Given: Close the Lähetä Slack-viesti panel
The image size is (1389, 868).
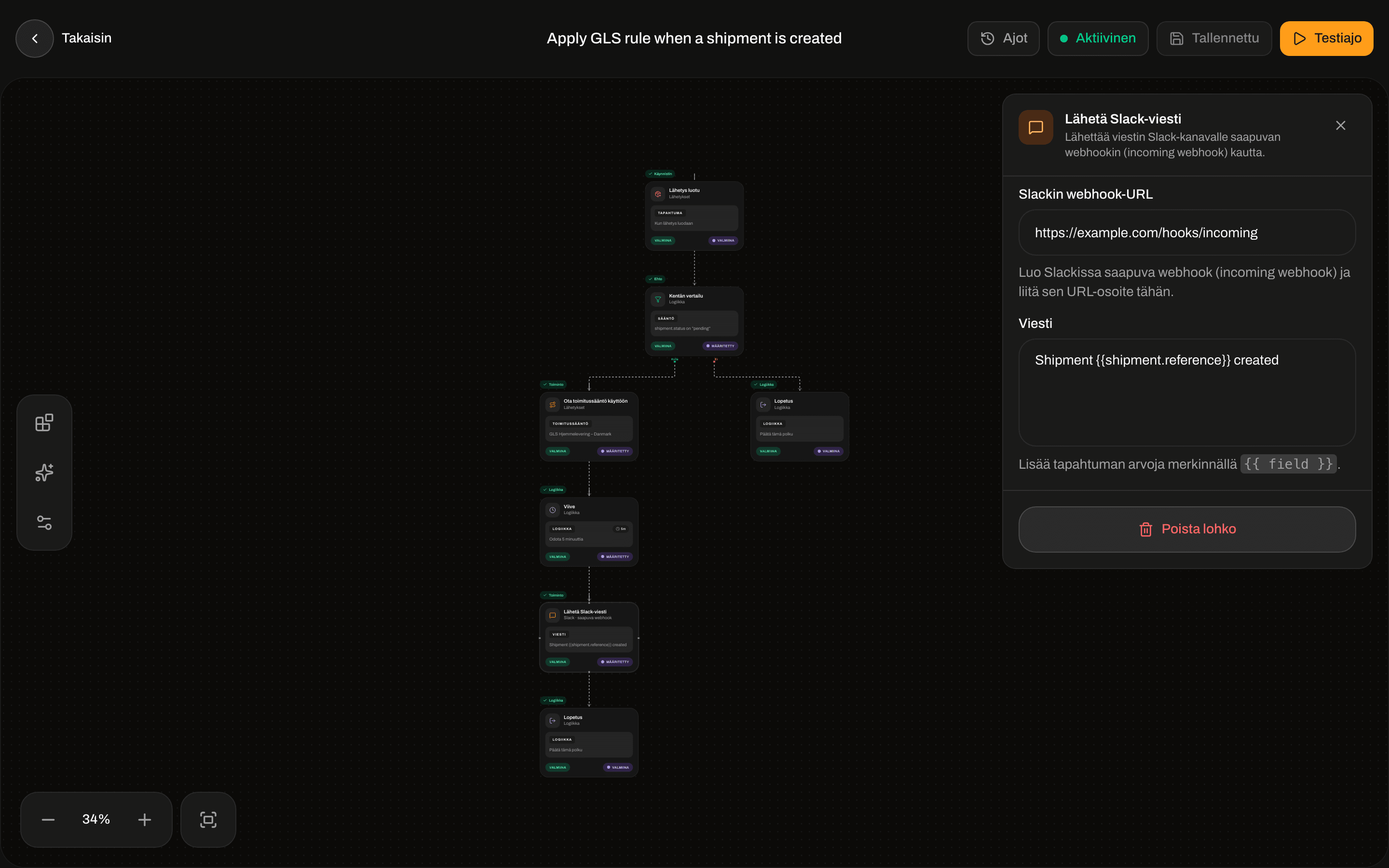Looking at the screenshot, I should click(1340, 126).
